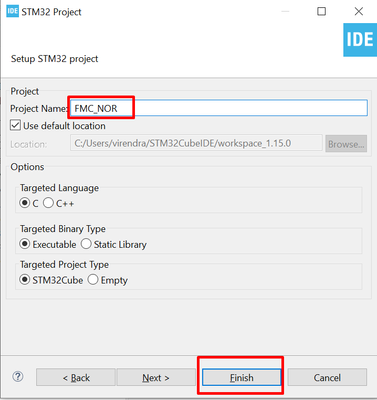Choose Executable binary type
The height and width of the screenshot is (400, 377).
pos(25,244)
